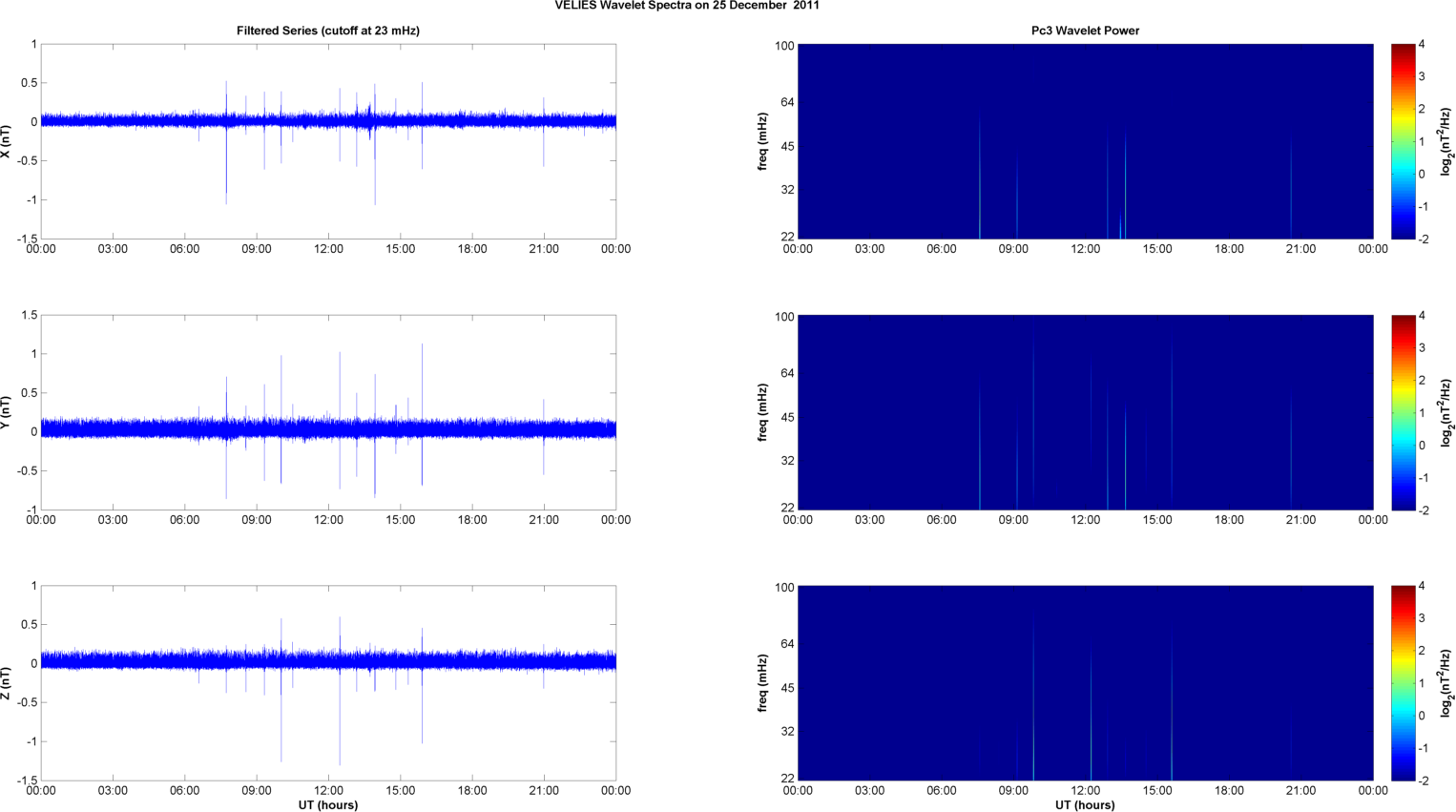Click the '-1.5' tick on Z (nT) axis

point(27,781)
